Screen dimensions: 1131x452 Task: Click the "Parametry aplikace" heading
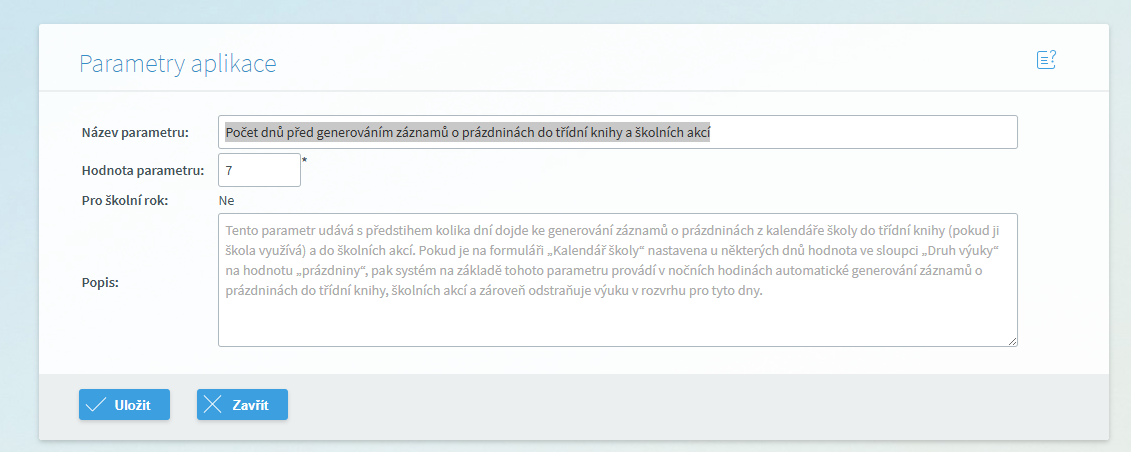tap(177, 63)
